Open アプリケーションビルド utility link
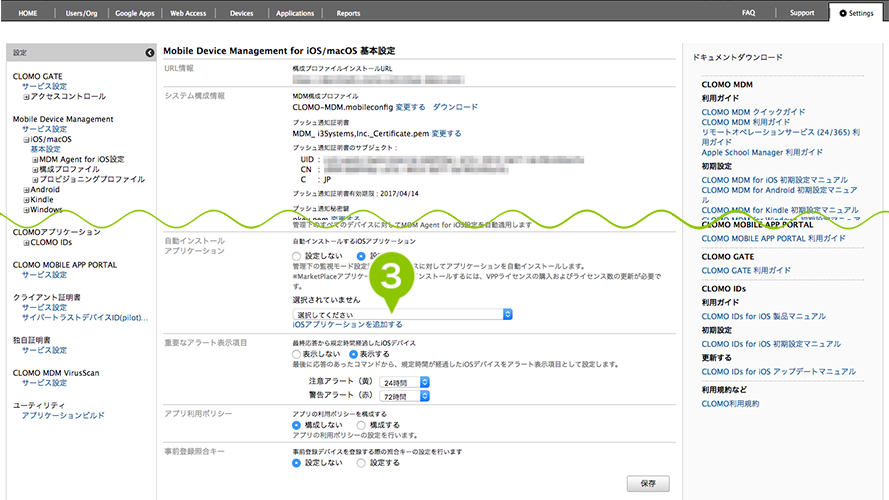This screenshot has height=500, width=889. (x=63, y=416)
